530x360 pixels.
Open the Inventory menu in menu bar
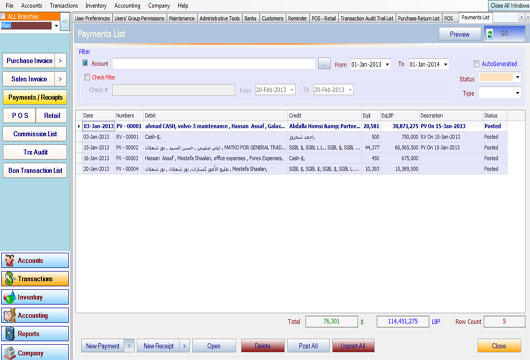(x=96, y=5)
